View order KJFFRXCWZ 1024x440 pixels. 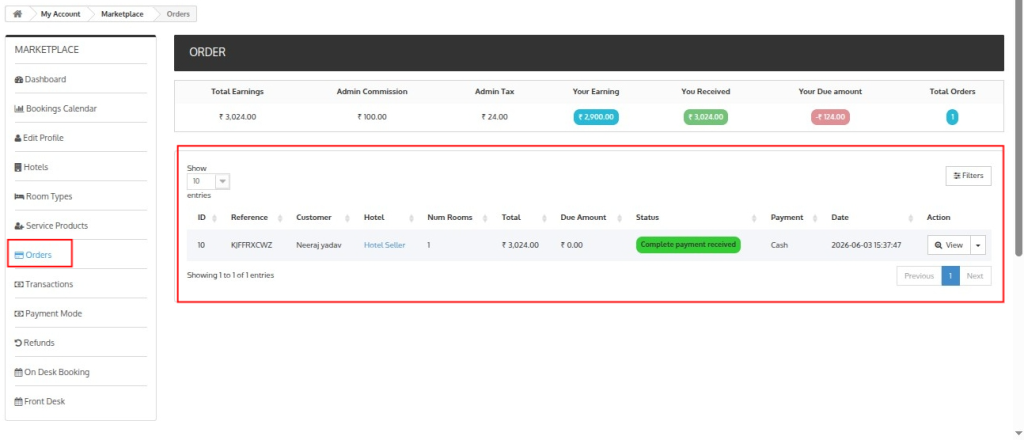click(949, 245)
